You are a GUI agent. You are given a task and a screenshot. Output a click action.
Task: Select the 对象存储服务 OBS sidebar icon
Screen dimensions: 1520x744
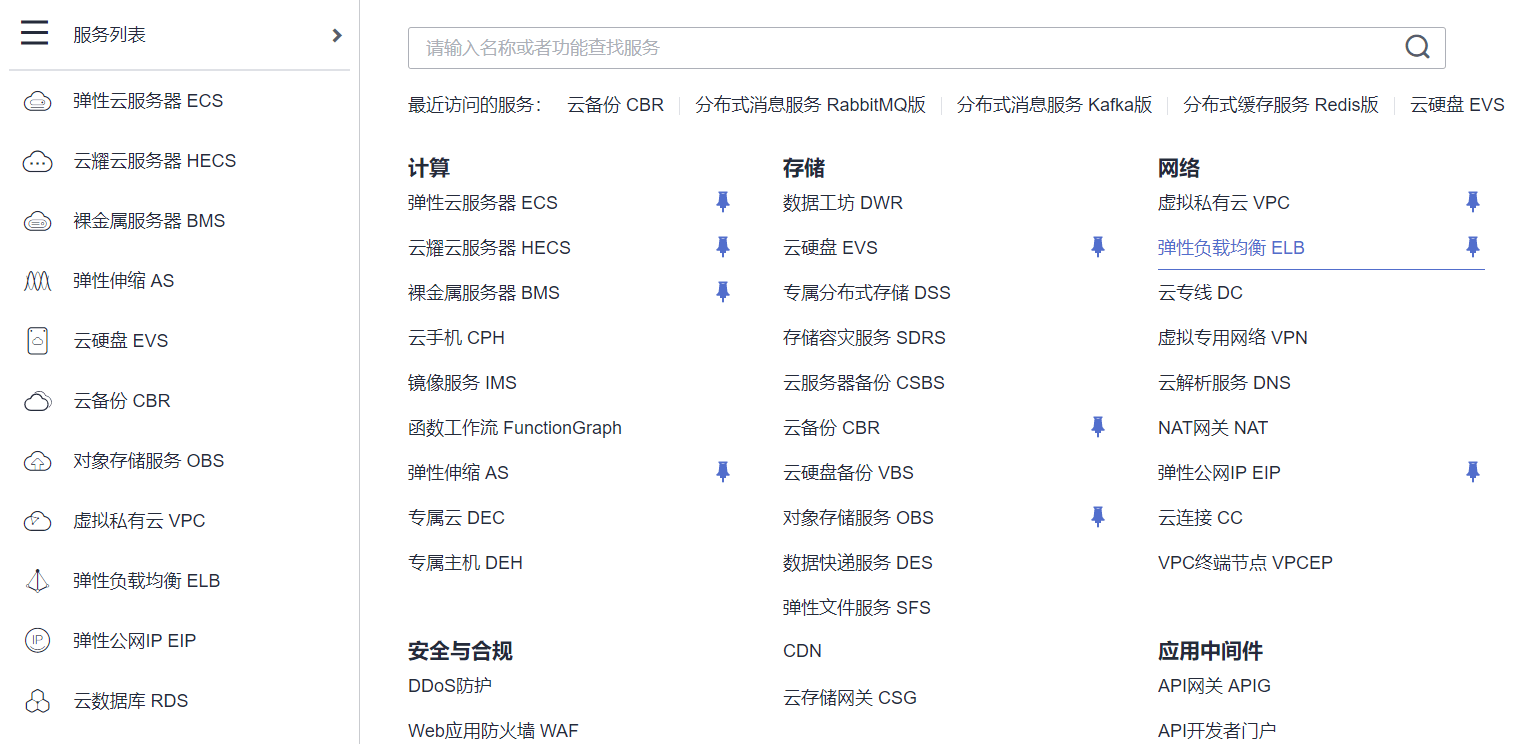pos(37,461)
